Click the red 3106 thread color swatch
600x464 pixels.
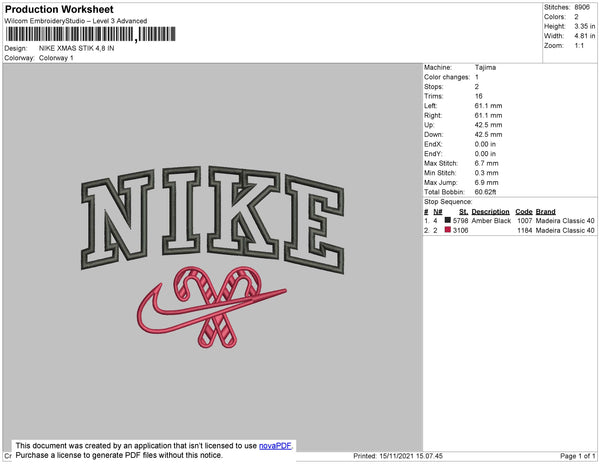[448, 230]
